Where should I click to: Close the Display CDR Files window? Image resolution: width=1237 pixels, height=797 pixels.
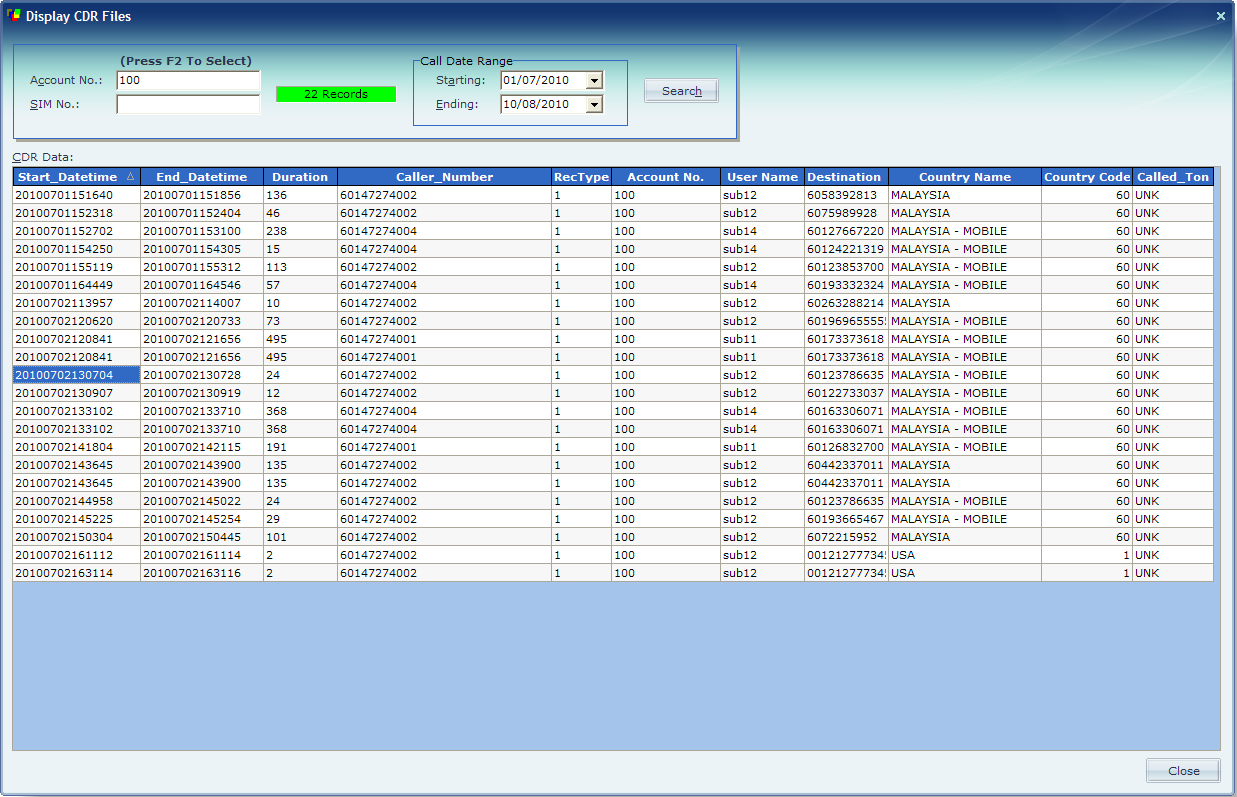pyautogui.click(x=1220, y=16)
